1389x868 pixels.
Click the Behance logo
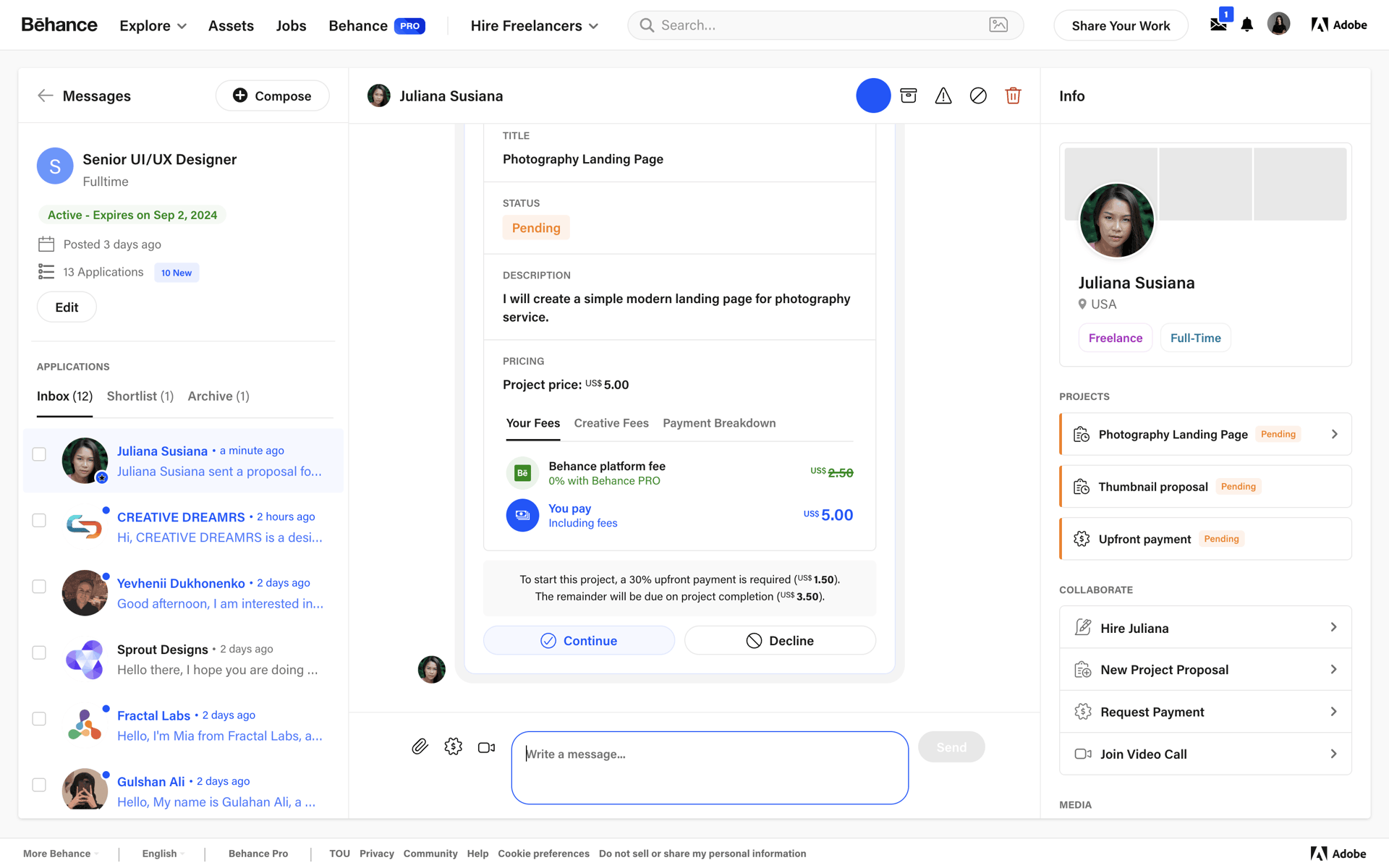pos(59,25)
